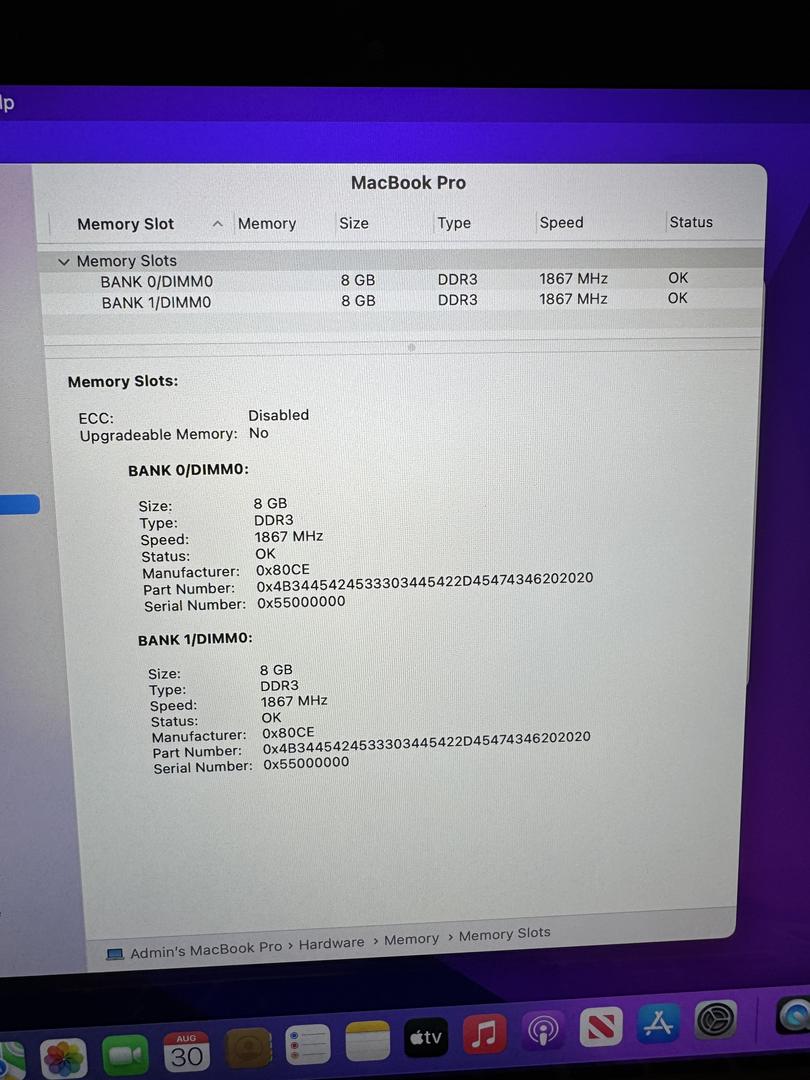Sort by the Size column header
Screen dimensions: 810x1080
point(353,223)
